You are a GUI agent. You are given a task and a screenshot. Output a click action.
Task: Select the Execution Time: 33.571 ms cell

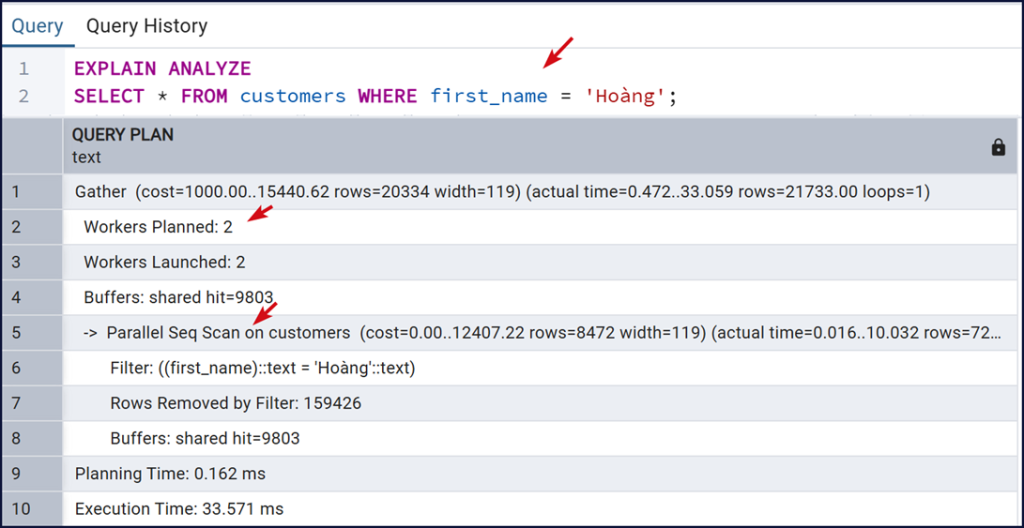(179, 509)
